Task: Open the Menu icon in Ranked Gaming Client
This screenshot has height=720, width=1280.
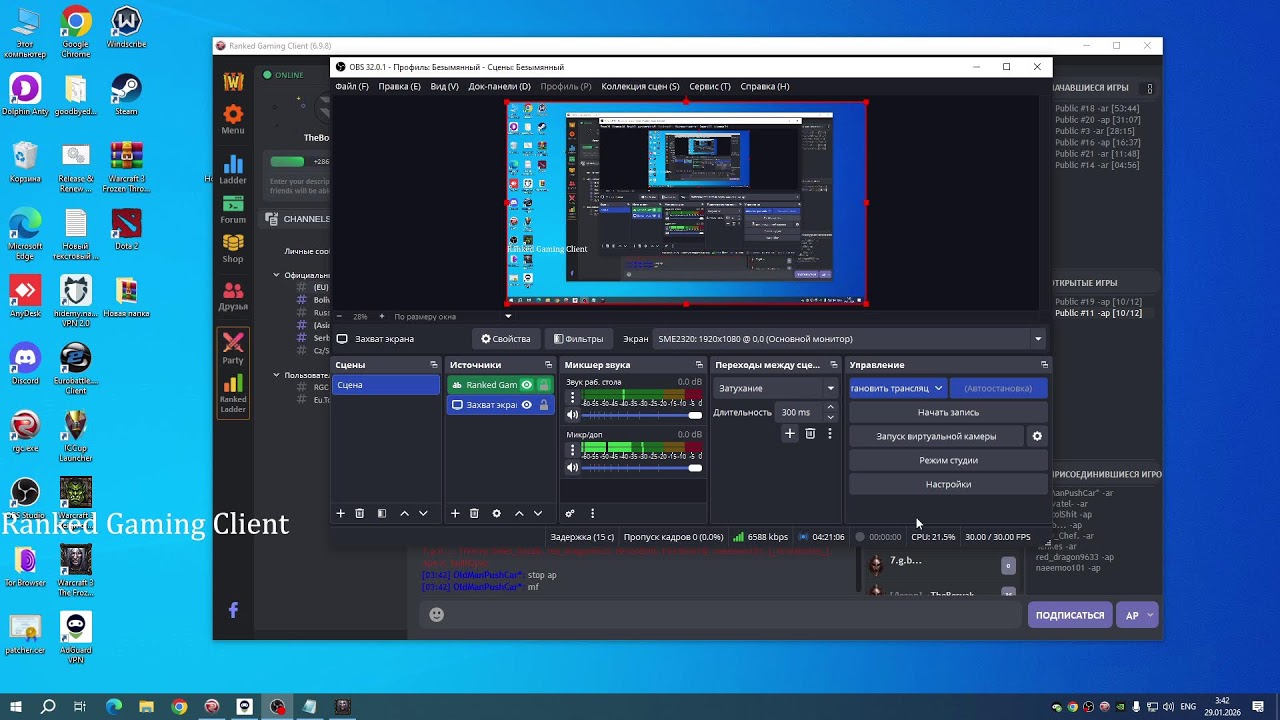Action: (233, 120)
